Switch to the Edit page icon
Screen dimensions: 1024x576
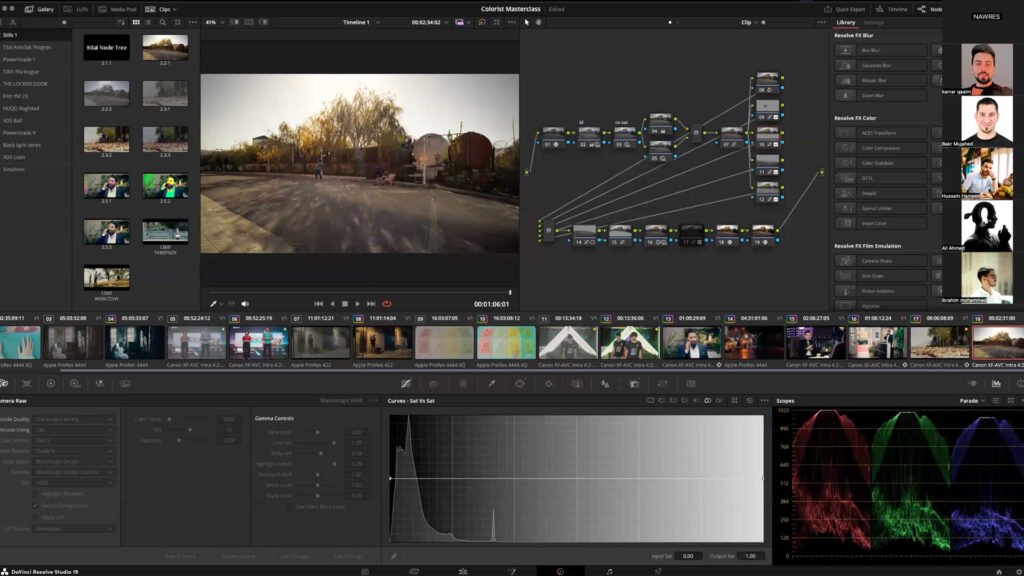(462, 571)
